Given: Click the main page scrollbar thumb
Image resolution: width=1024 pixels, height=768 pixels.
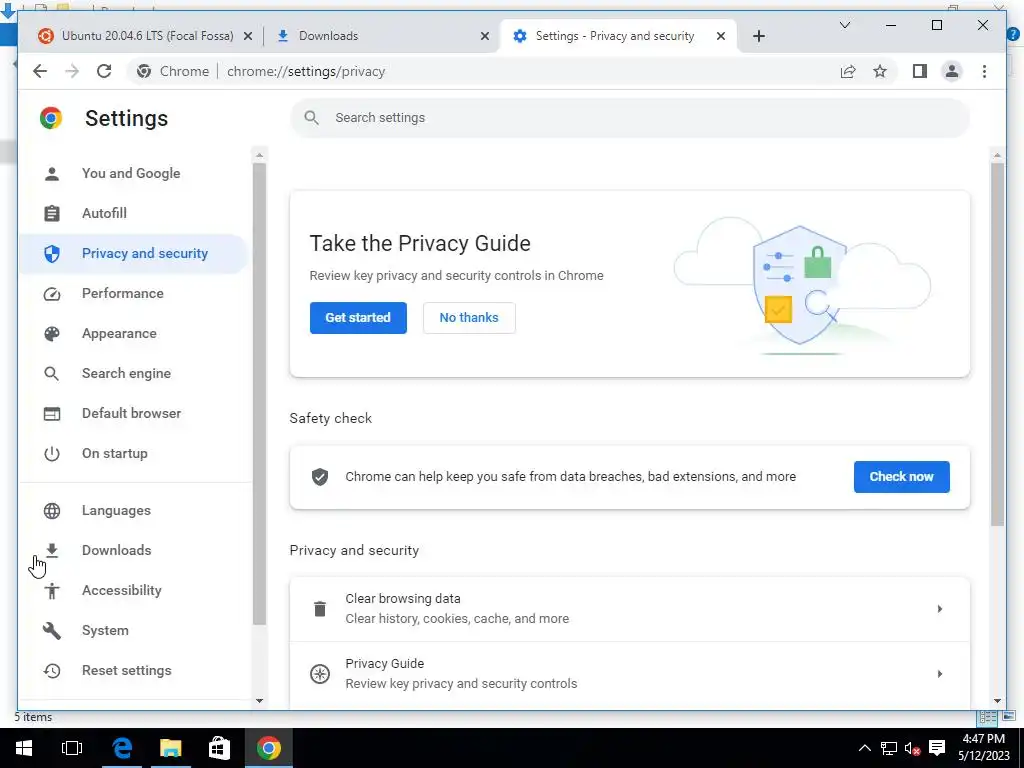Looking at the screenshot, I should click(x=997, y=344).
